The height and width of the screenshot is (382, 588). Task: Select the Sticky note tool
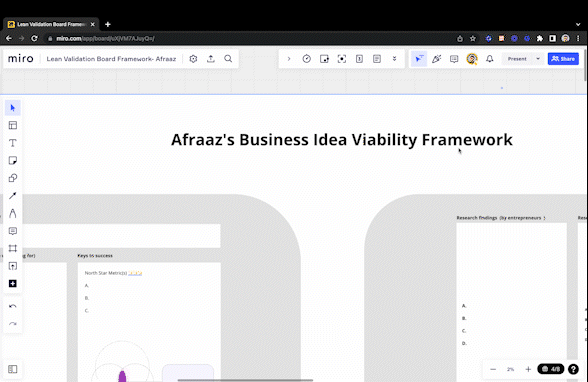point(13,160)
